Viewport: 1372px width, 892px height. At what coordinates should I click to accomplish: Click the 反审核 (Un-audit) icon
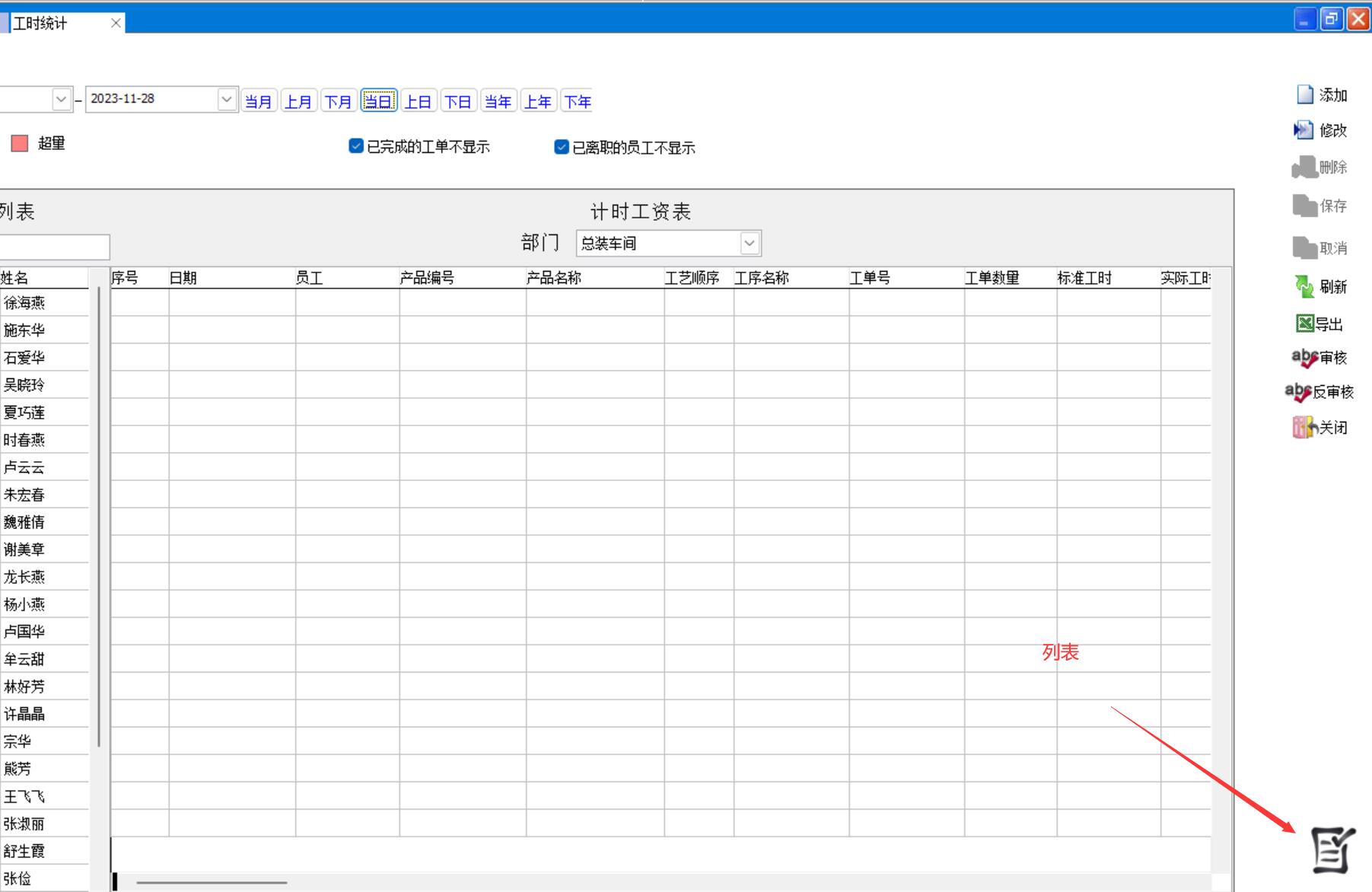pyautogui.click(x=1298, y=392)
